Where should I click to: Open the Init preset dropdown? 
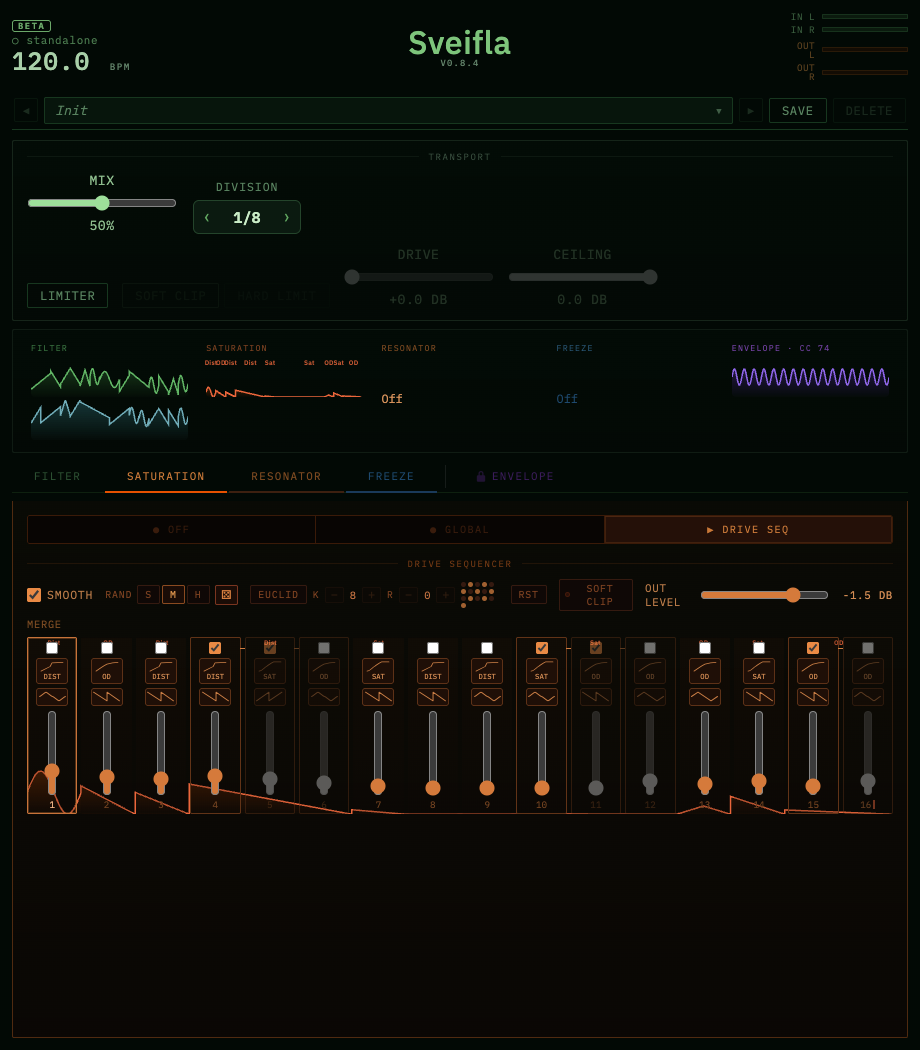388,110
